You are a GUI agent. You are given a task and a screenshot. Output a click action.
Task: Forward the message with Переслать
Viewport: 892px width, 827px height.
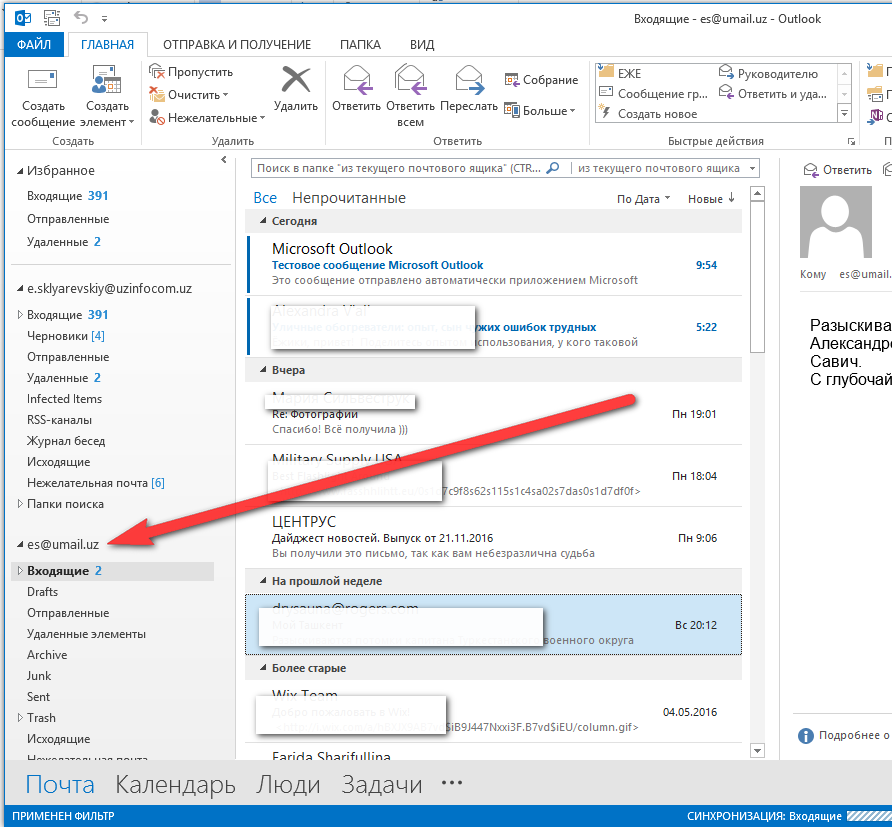(469, 89)
